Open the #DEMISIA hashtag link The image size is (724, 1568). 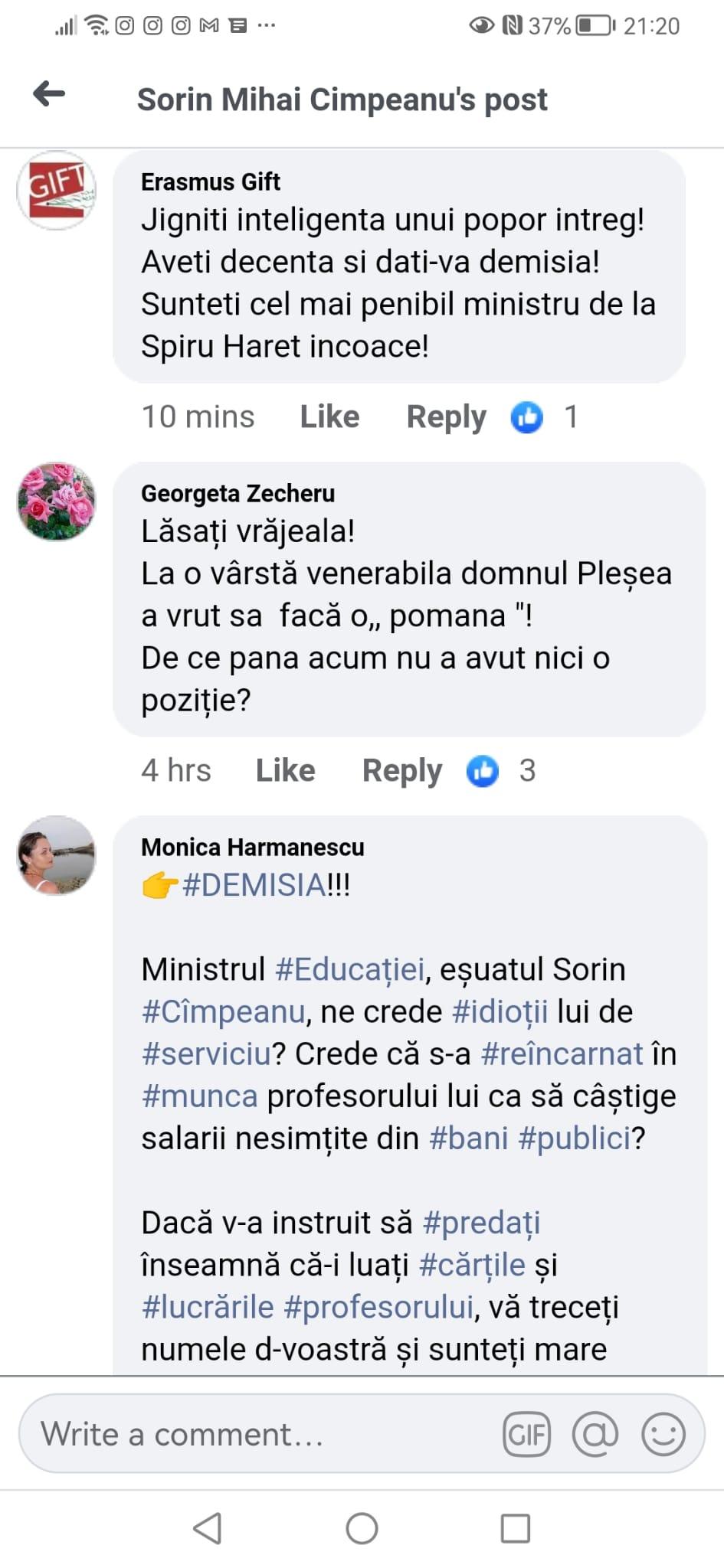pos(254,885)
